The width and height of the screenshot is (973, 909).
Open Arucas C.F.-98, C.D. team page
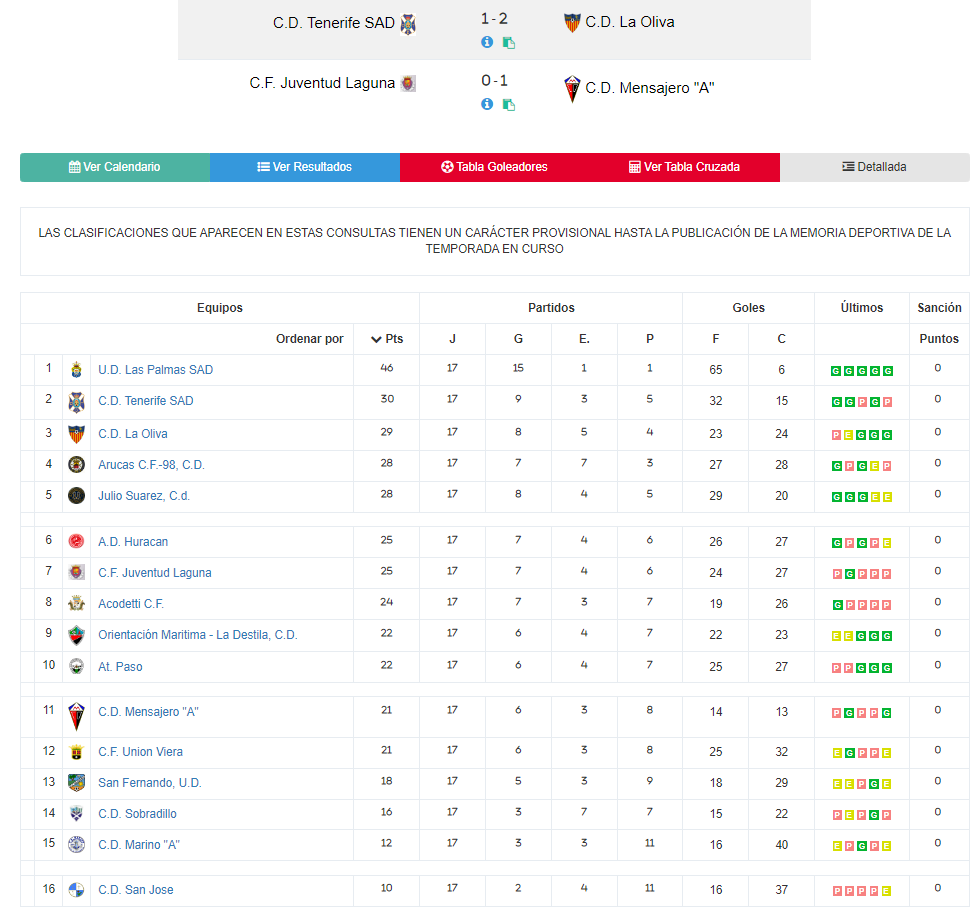click(x=151, y=465)
